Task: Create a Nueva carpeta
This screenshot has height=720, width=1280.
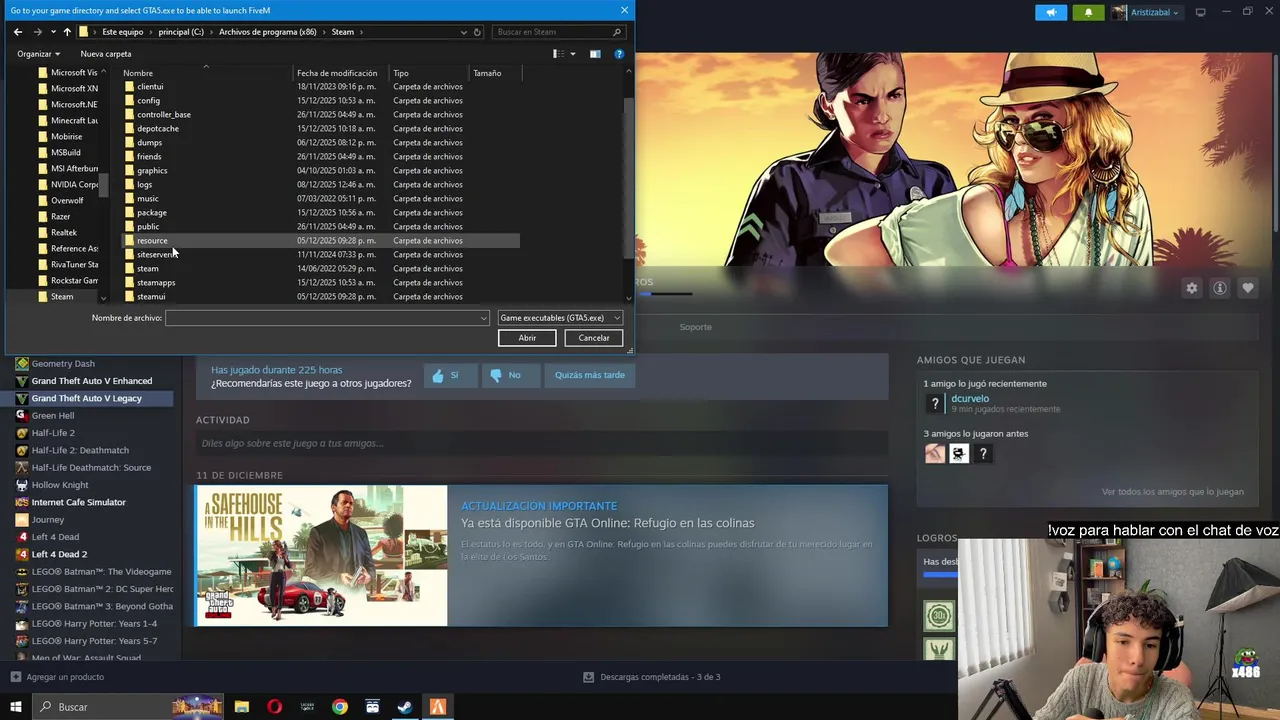Action: [105, 54]
